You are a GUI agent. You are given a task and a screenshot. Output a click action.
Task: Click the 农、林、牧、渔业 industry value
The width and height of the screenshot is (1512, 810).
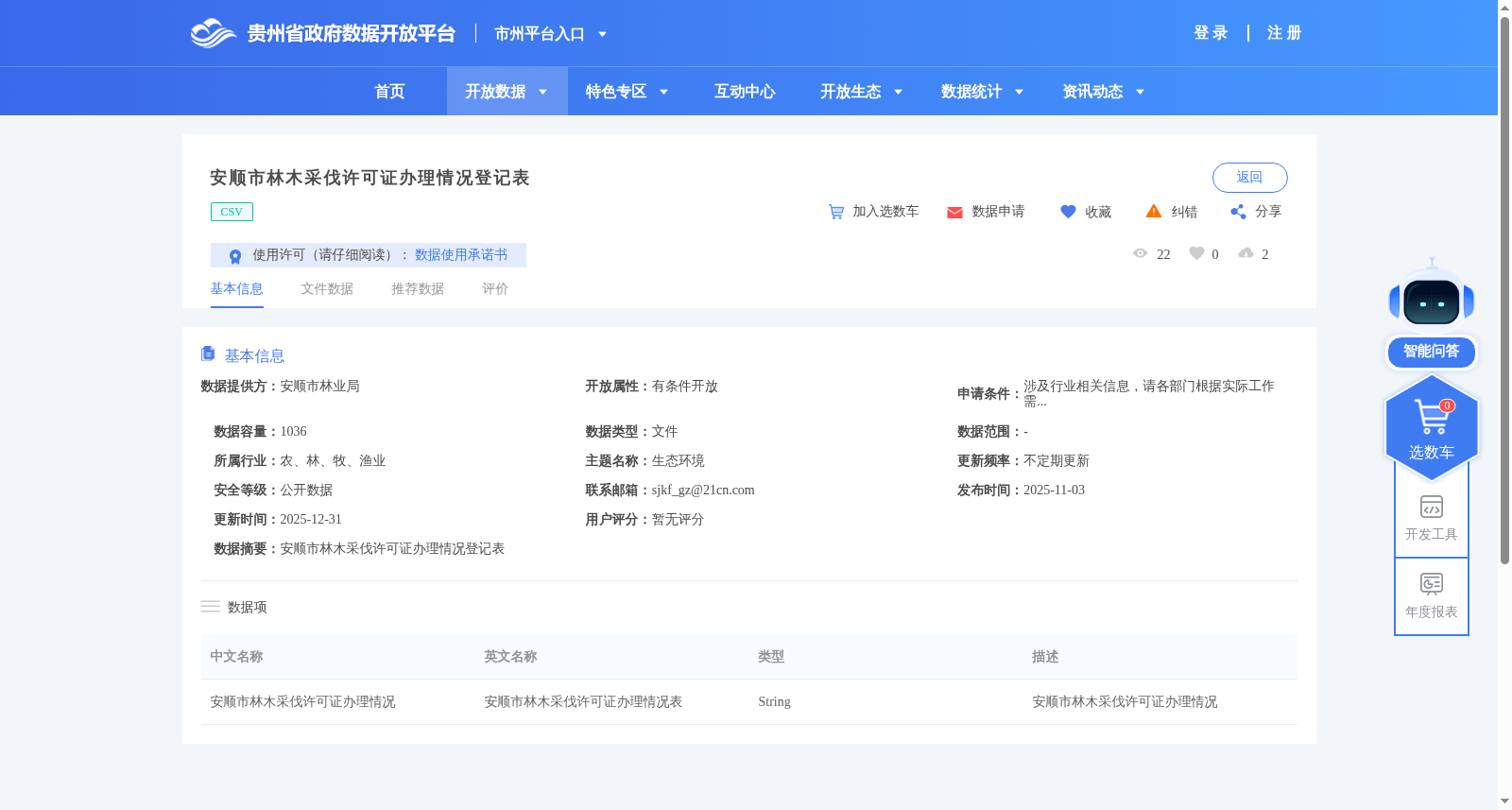point(333,461)
